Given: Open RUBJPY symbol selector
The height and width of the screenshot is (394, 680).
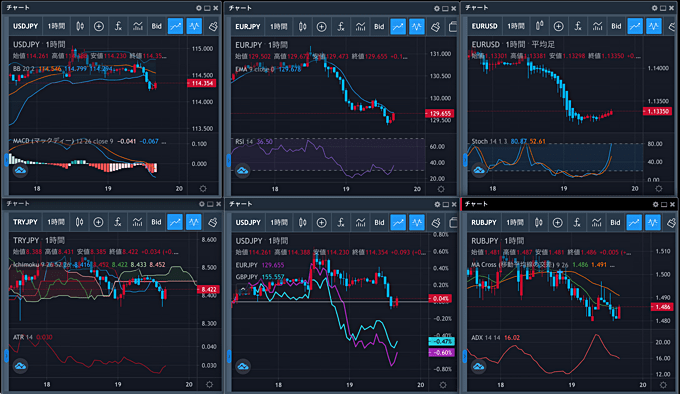Looking at the screenshot, I should [x=484, y=223].
